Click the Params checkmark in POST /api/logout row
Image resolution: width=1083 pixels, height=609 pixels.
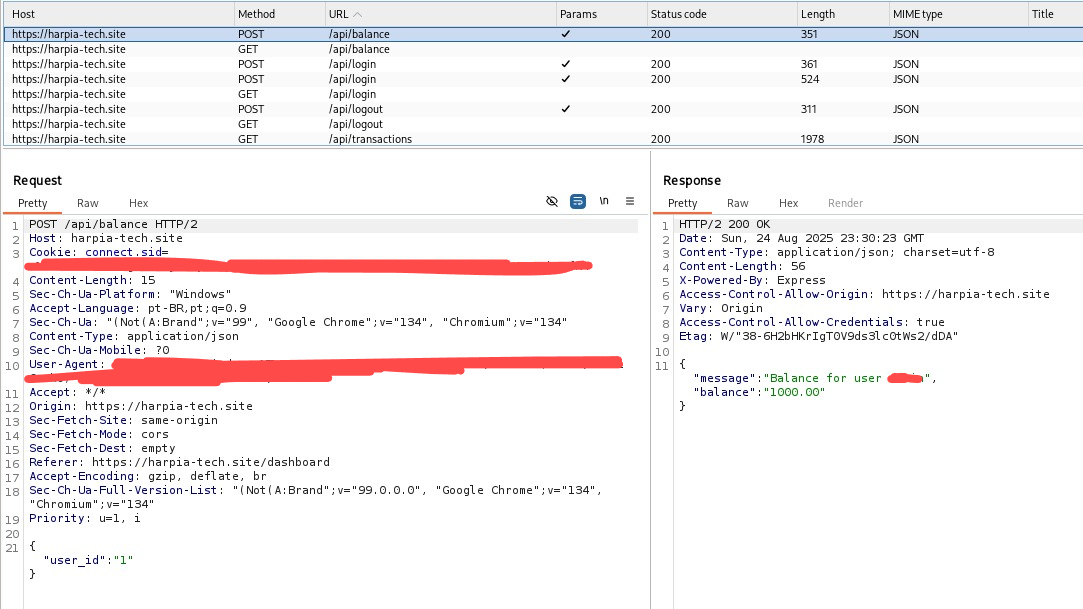coord(566,109)
